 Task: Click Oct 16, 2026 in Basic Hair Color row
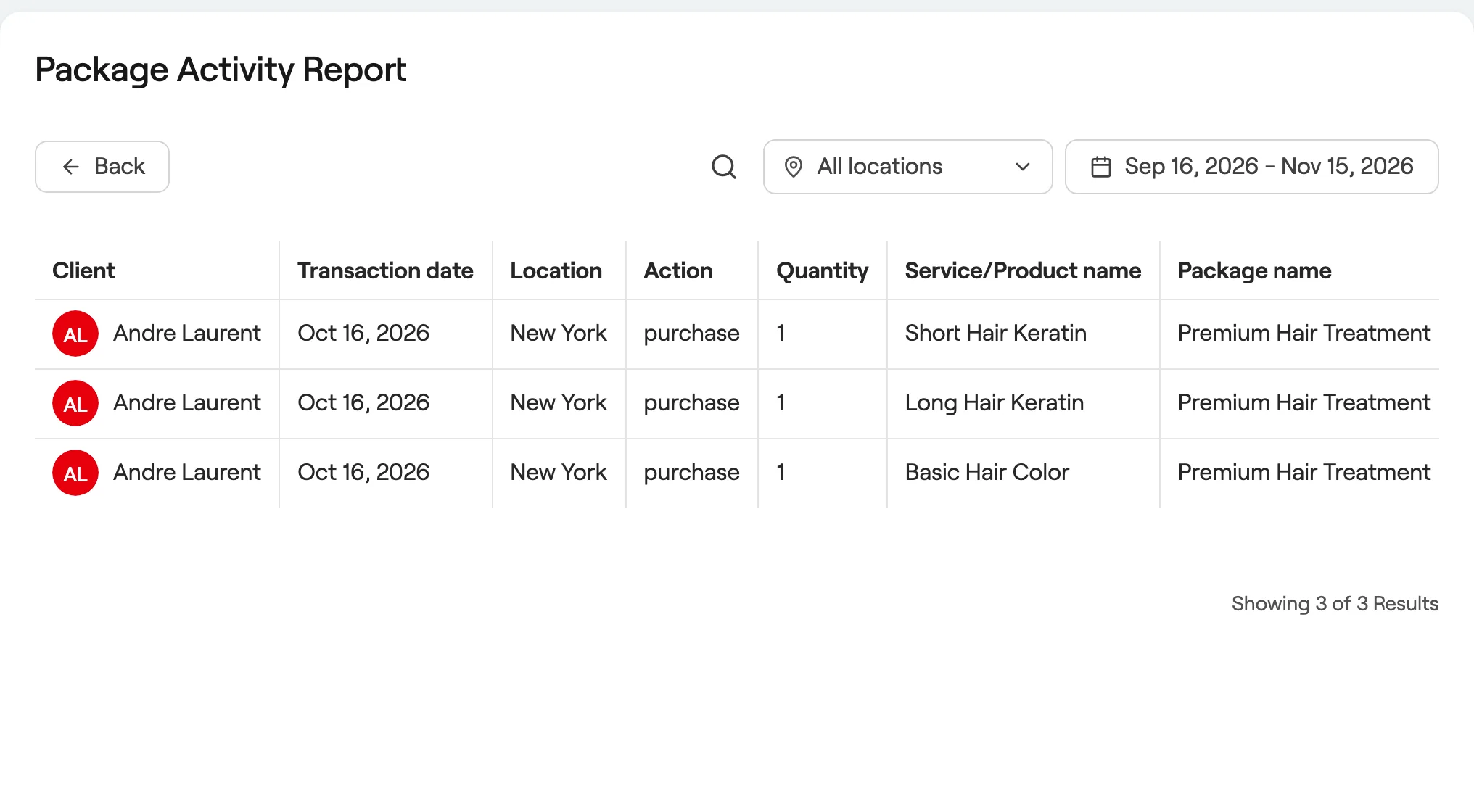click(x=363, y=472)
